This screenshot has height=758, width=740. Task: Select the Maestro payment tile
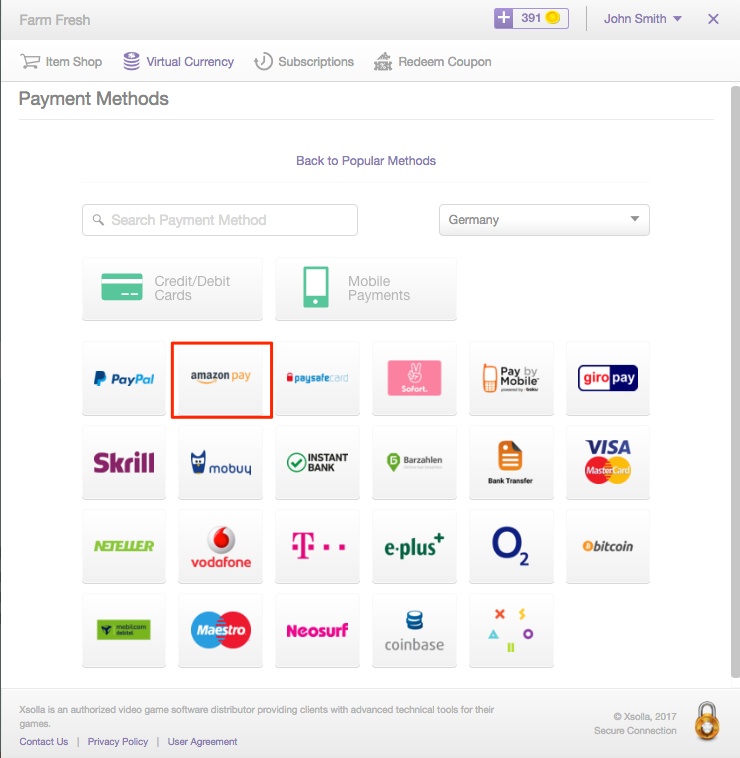(x=221, y=630)
